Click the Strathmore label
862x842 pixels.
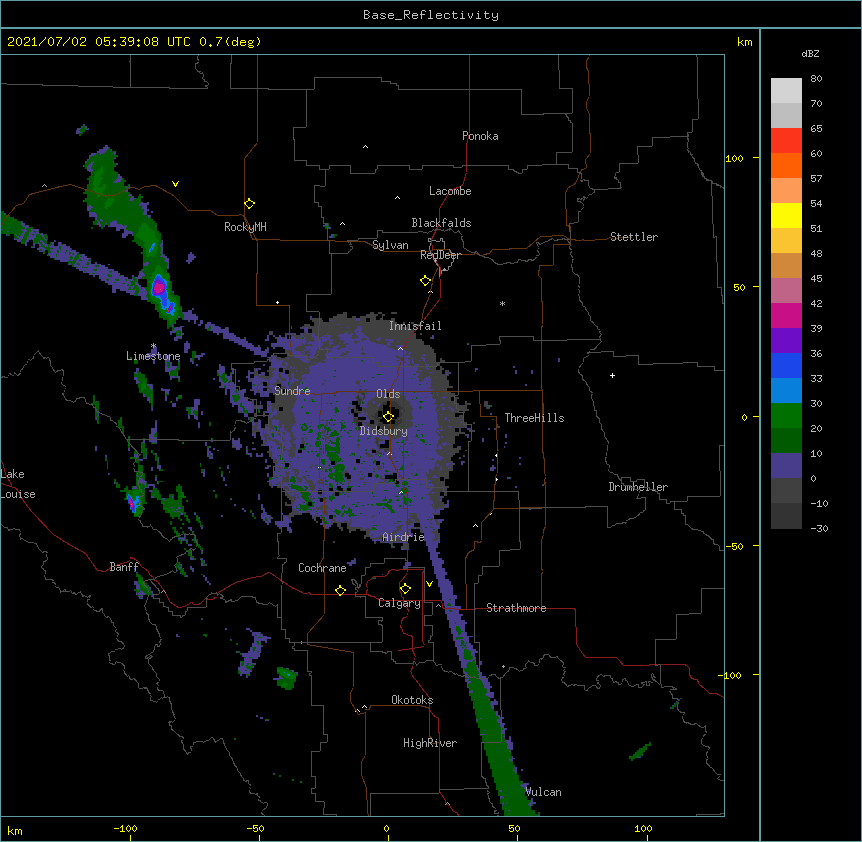click(516, 608)
